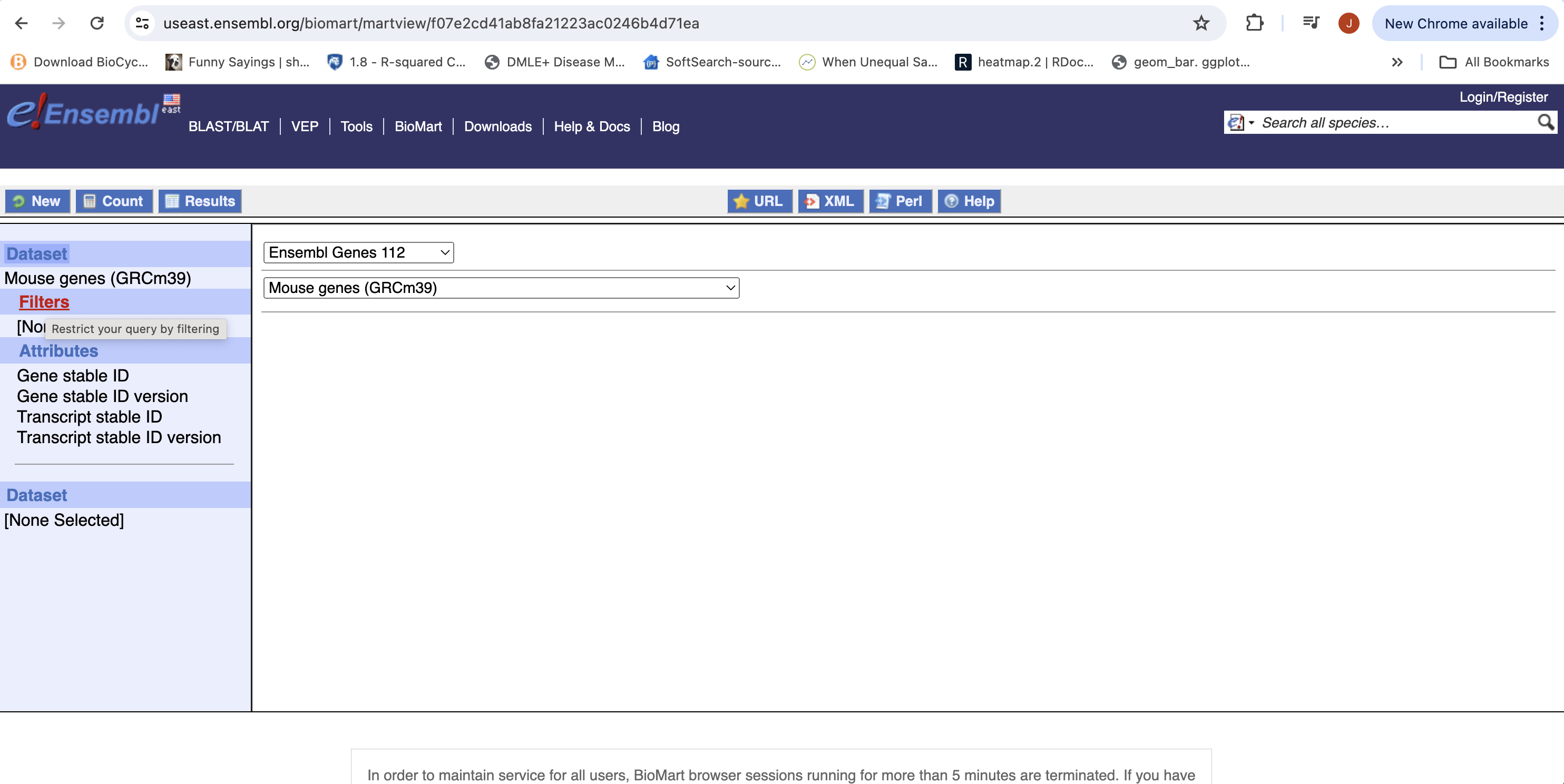Open the Ensembl Genes 112 database dropdown

358,252
